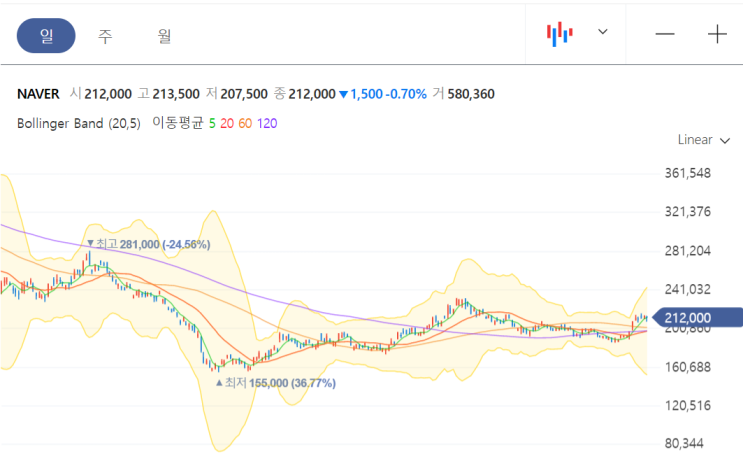Click the Linear scale chevron arrow
The height and width of the screenshot is (461, 743).
pos(725,141)
